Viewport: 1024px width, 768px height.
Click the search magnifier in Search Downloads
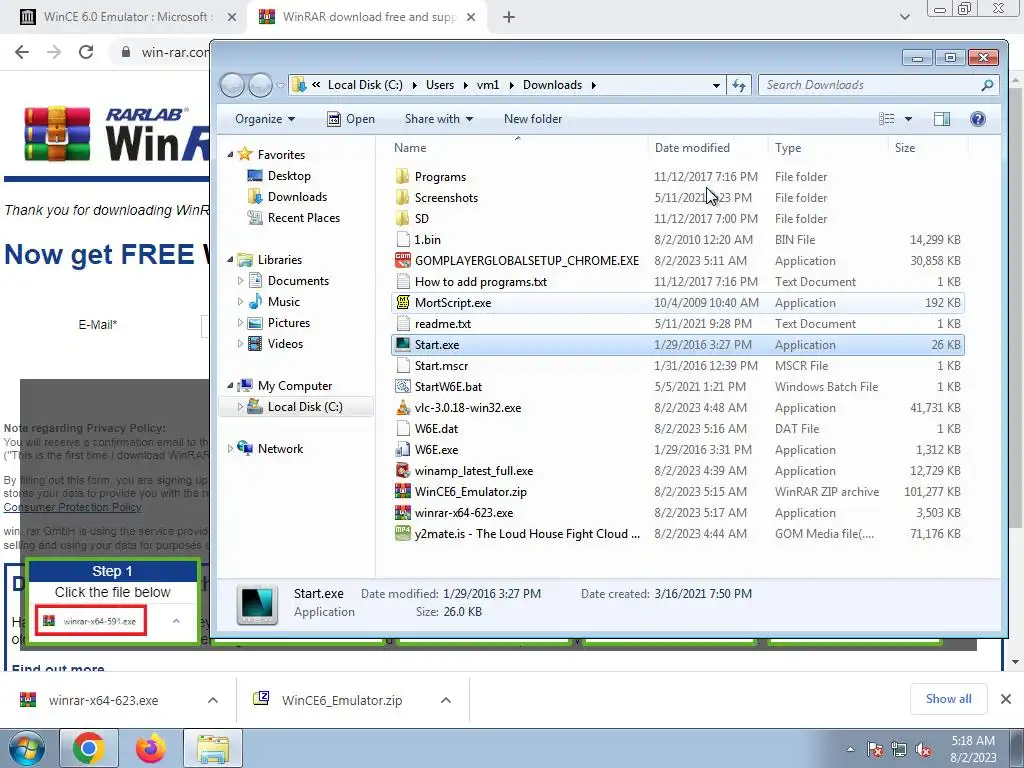(x=987, y=85)
